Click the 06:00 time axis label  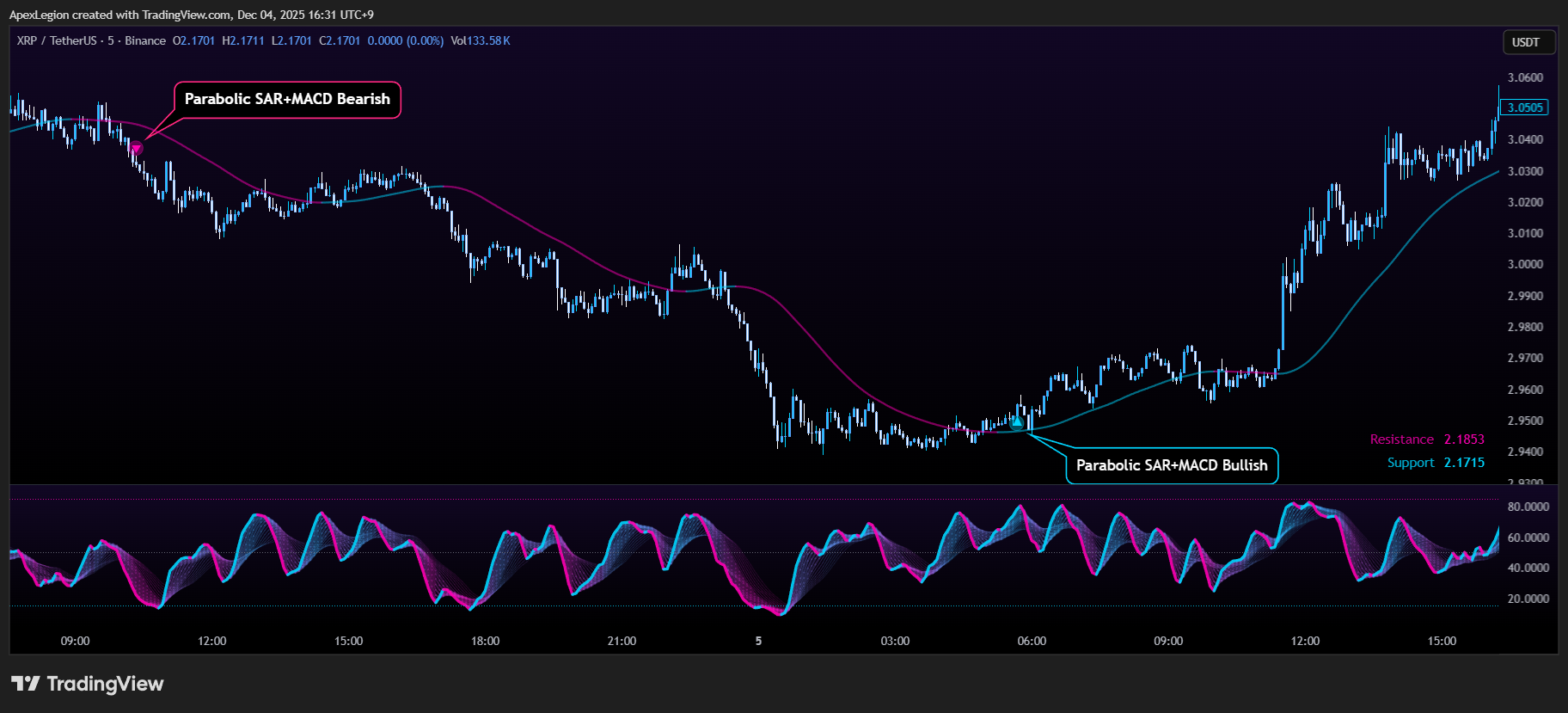click(1032, 641)
